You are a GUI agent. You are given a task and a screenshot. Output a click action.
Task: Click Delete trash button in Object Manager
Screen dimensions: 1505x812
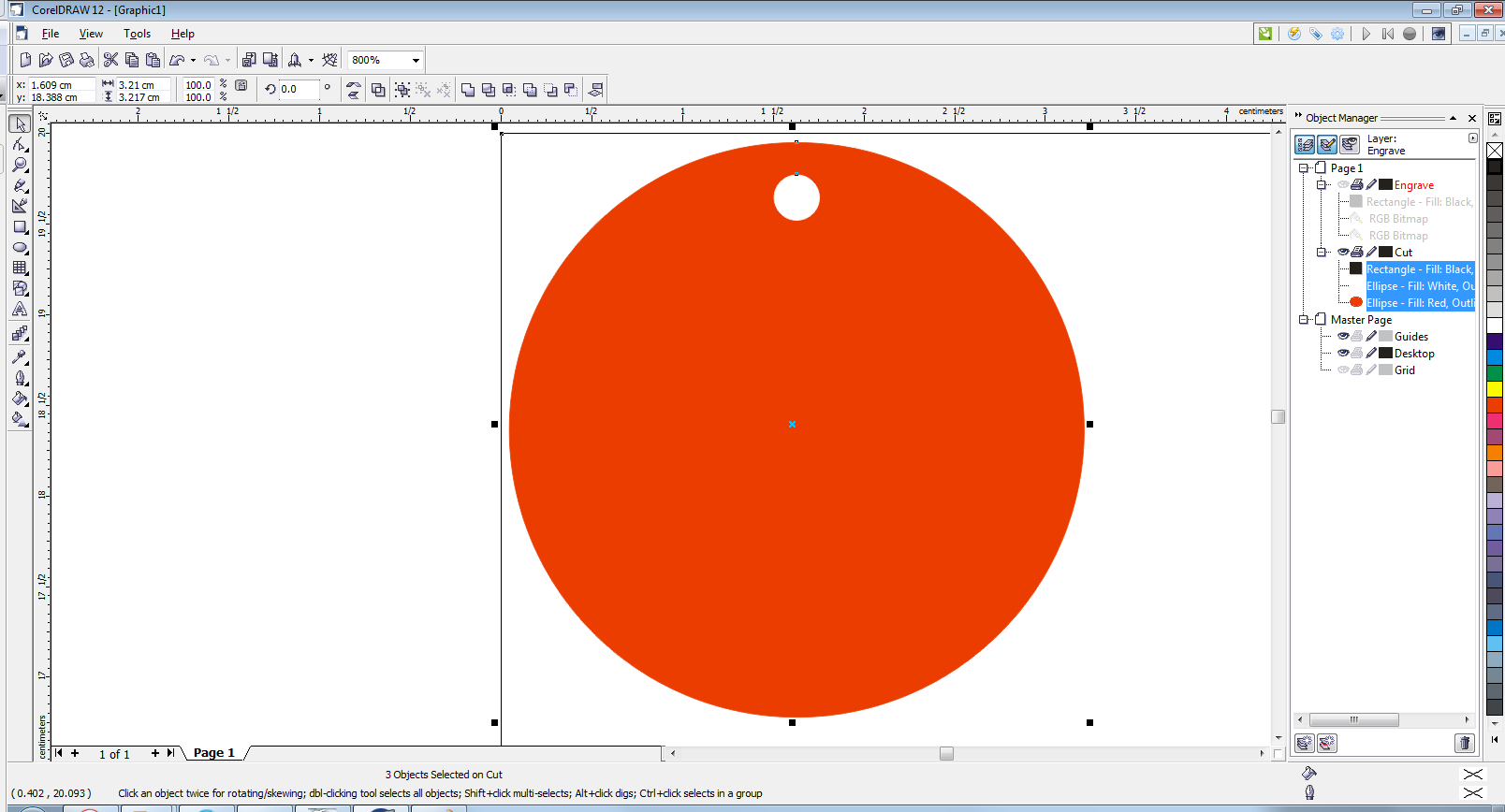(1465, 743)
